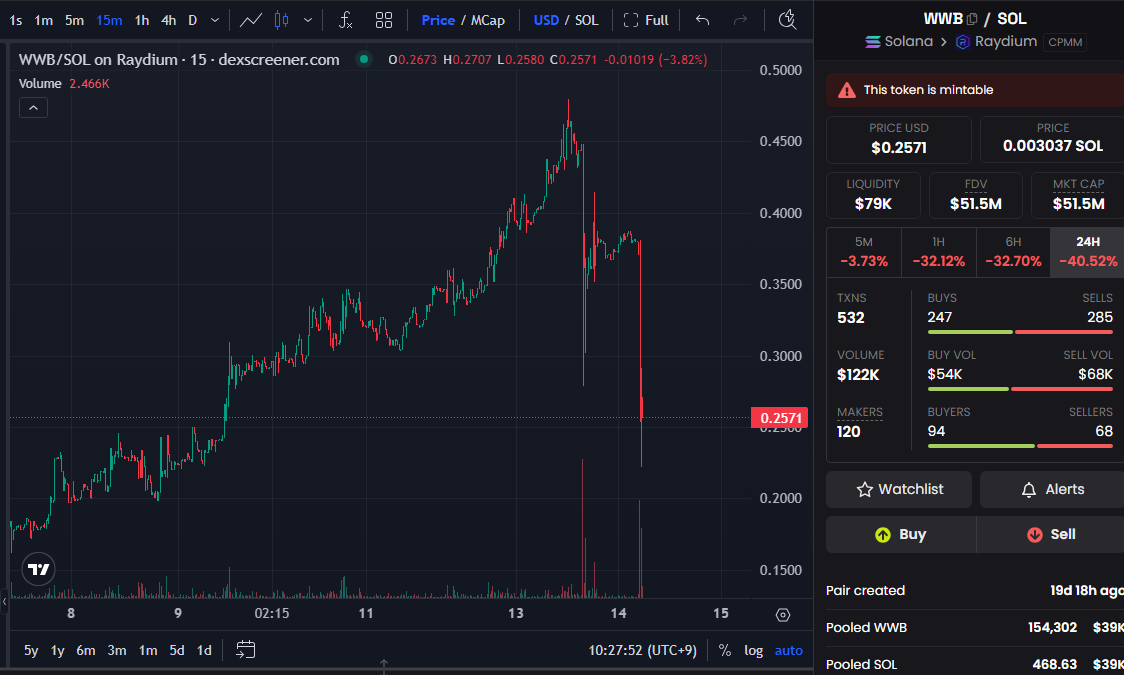Select the 1h timeframe
1124x675 pixels.
click(x=142, y=20)
